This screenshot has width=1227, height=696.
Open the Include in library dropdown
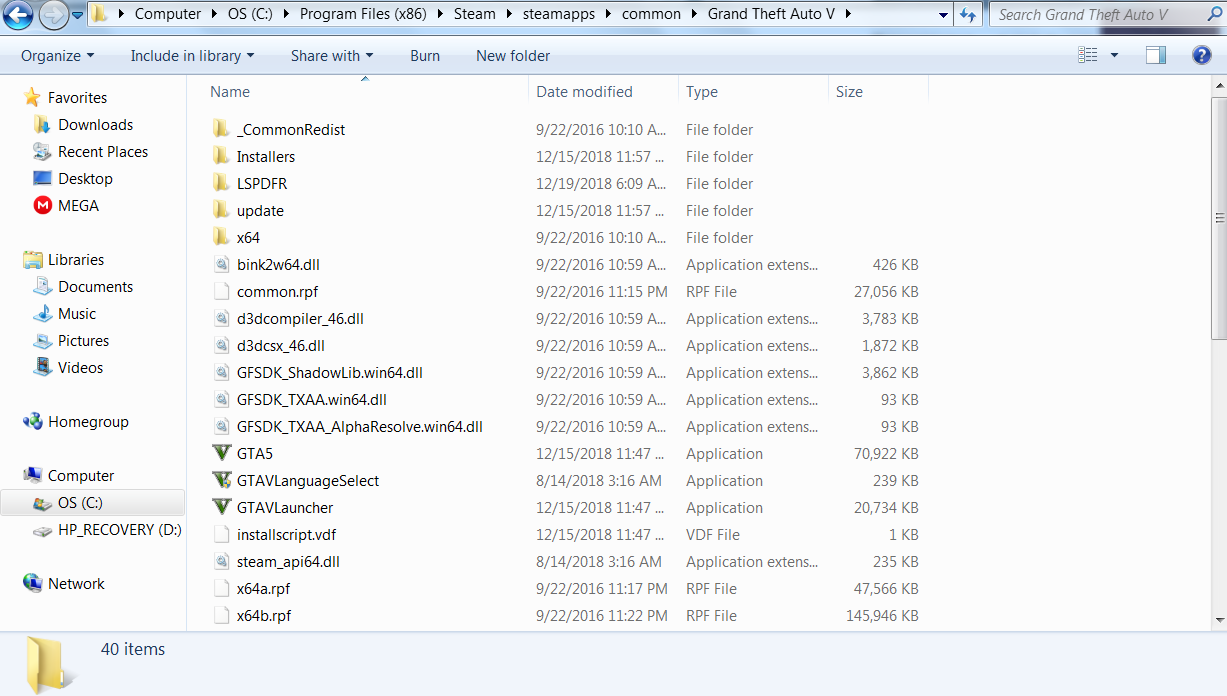pyautogui.click(x=192, y=56)
